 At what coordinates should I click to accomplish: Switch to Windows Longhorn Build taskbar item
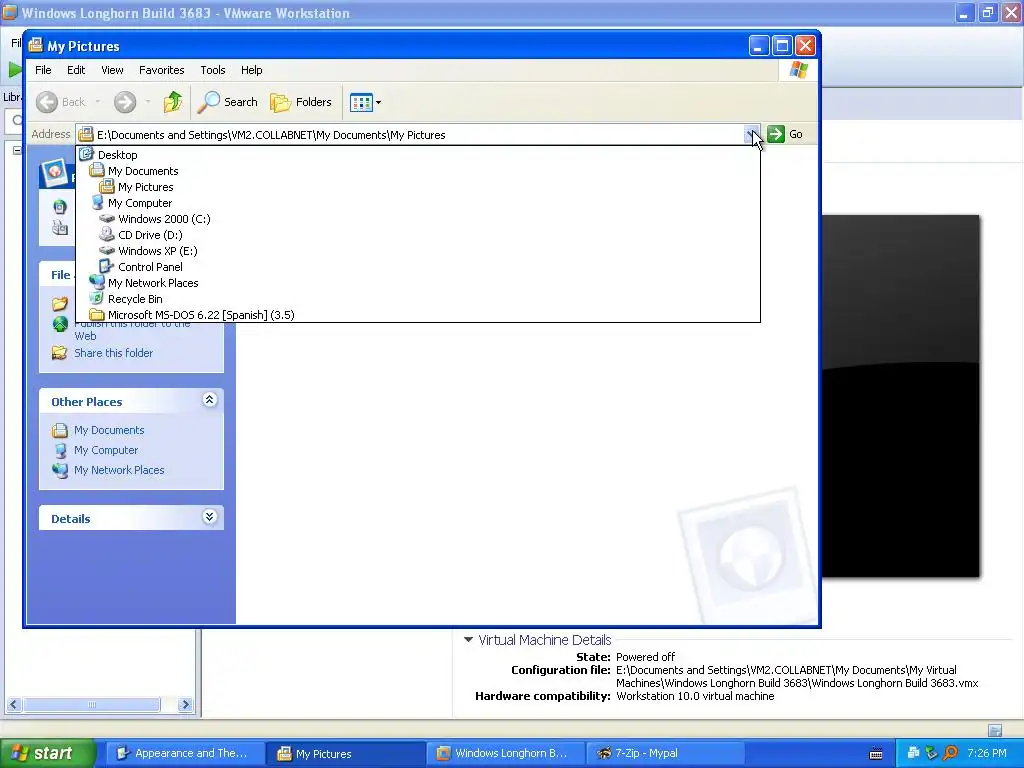tap(504, 753)
